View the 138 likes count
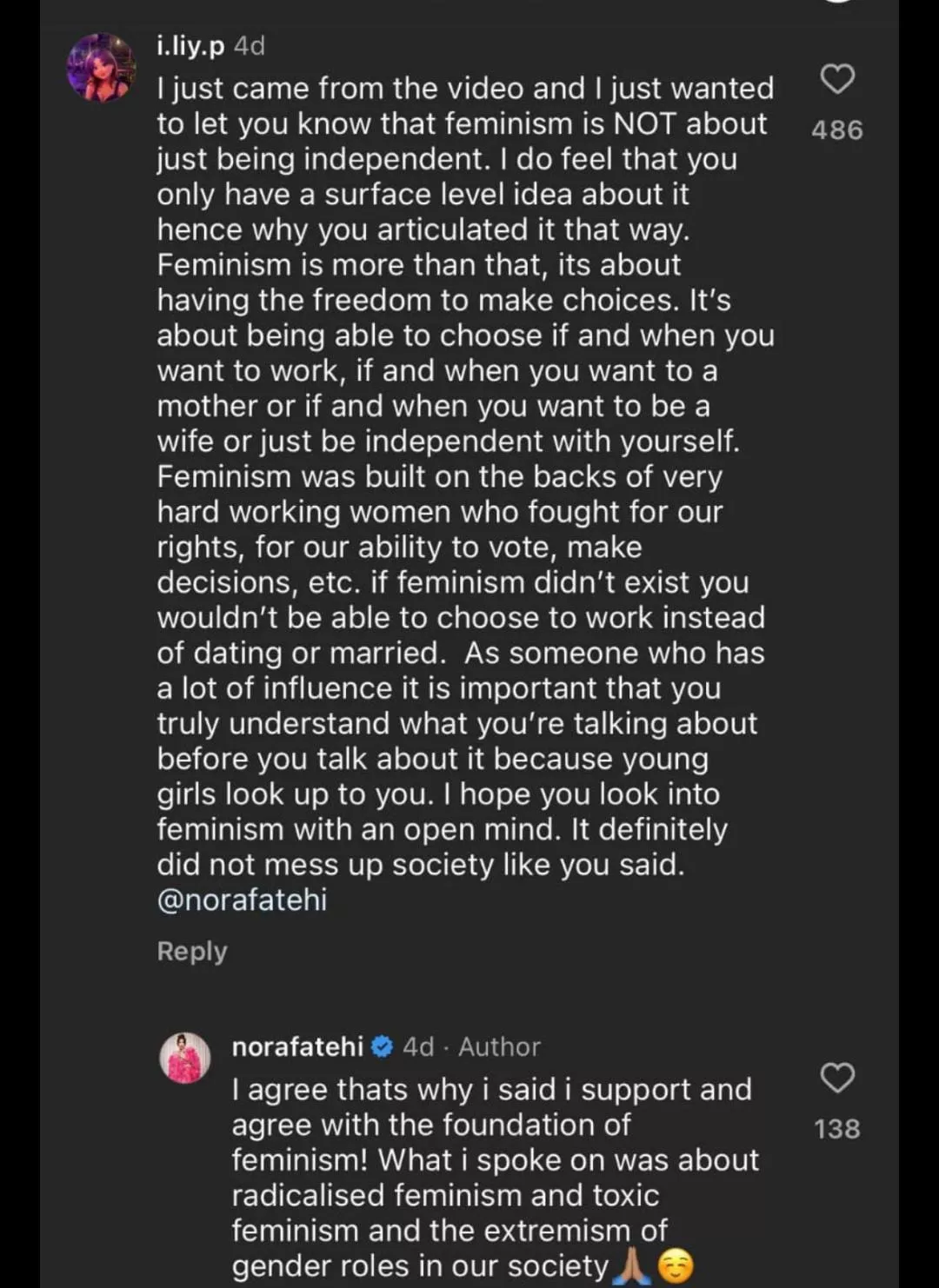The image size is (939, 1288). click(x=836, y=1129)
